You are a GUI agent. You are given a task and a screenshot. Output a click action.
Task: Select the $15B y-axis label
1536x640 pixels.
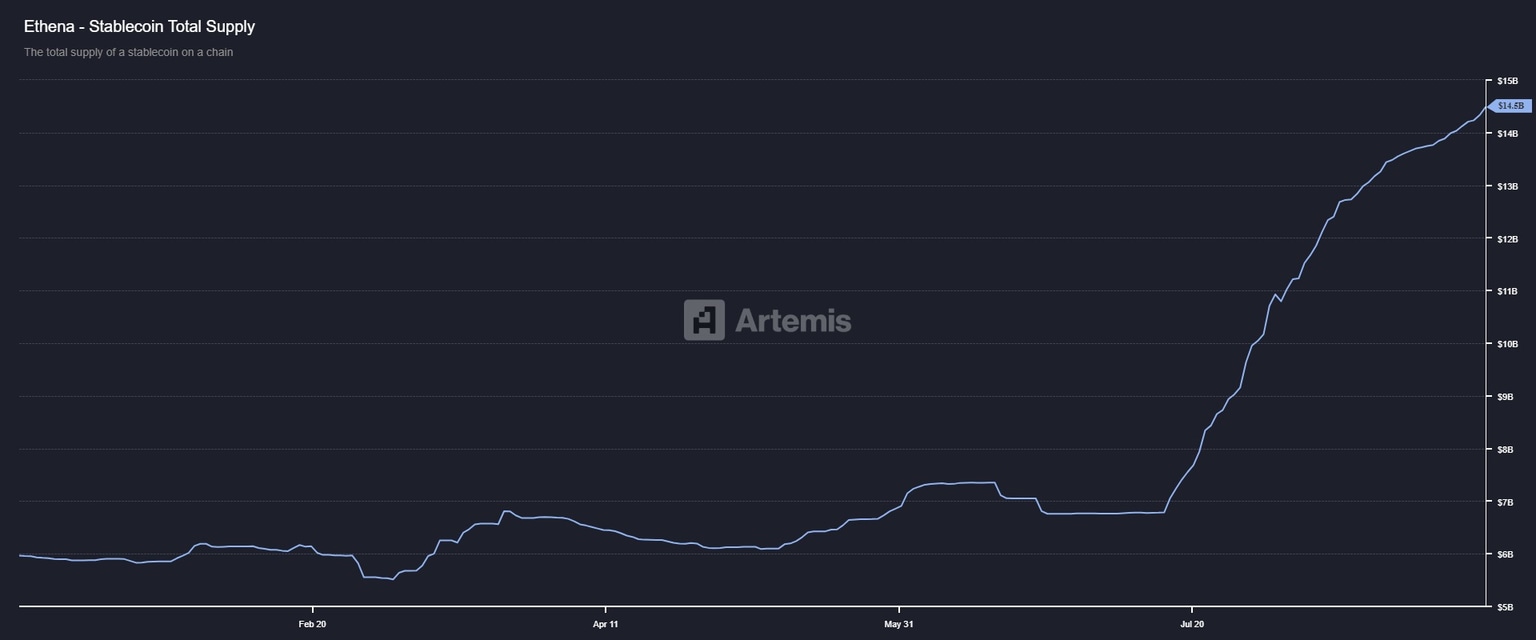(1506, 80)
